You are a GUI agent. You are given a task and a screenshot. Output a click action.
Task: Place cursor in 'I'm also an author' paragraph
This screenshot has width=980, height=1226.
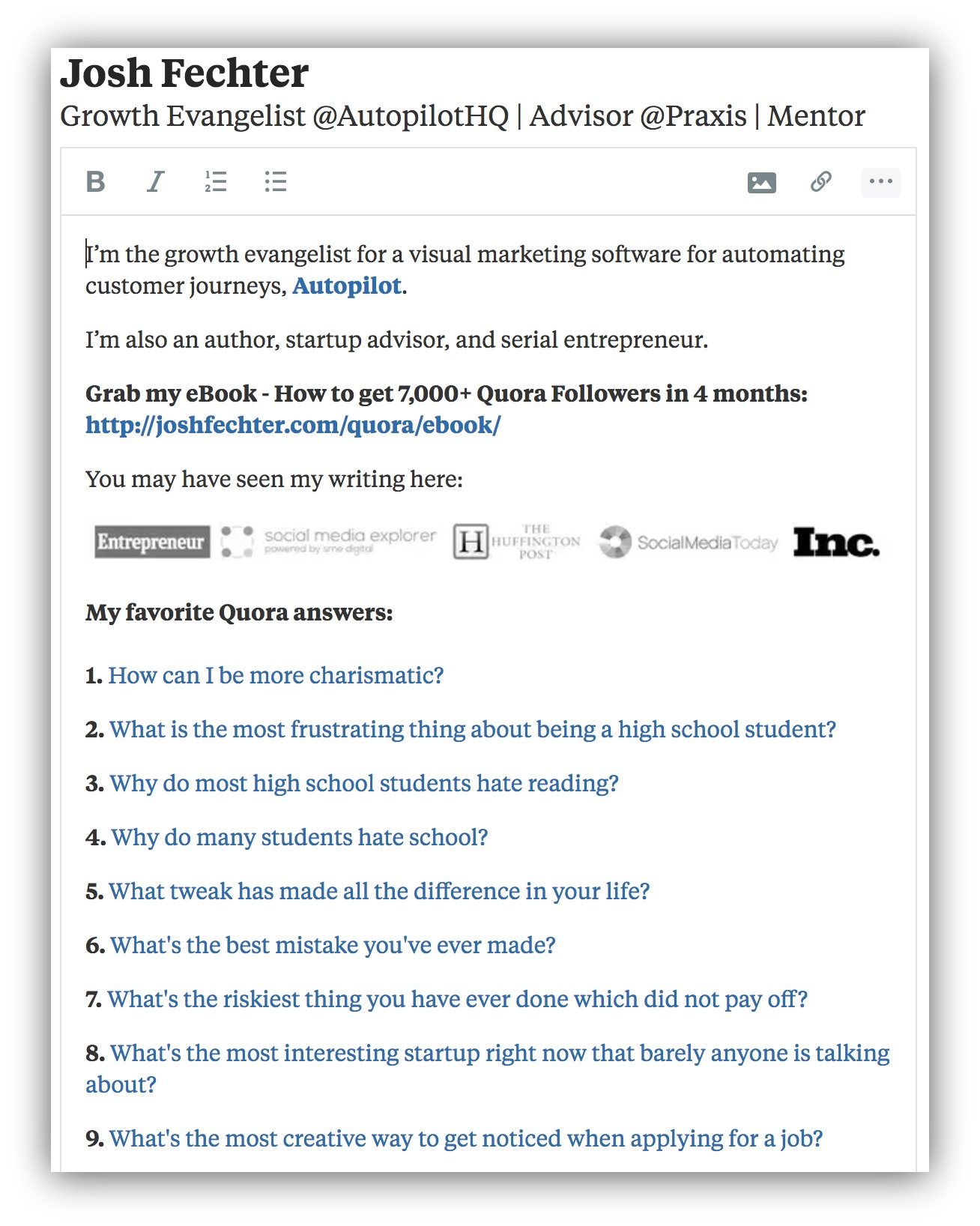coord(396,340)
